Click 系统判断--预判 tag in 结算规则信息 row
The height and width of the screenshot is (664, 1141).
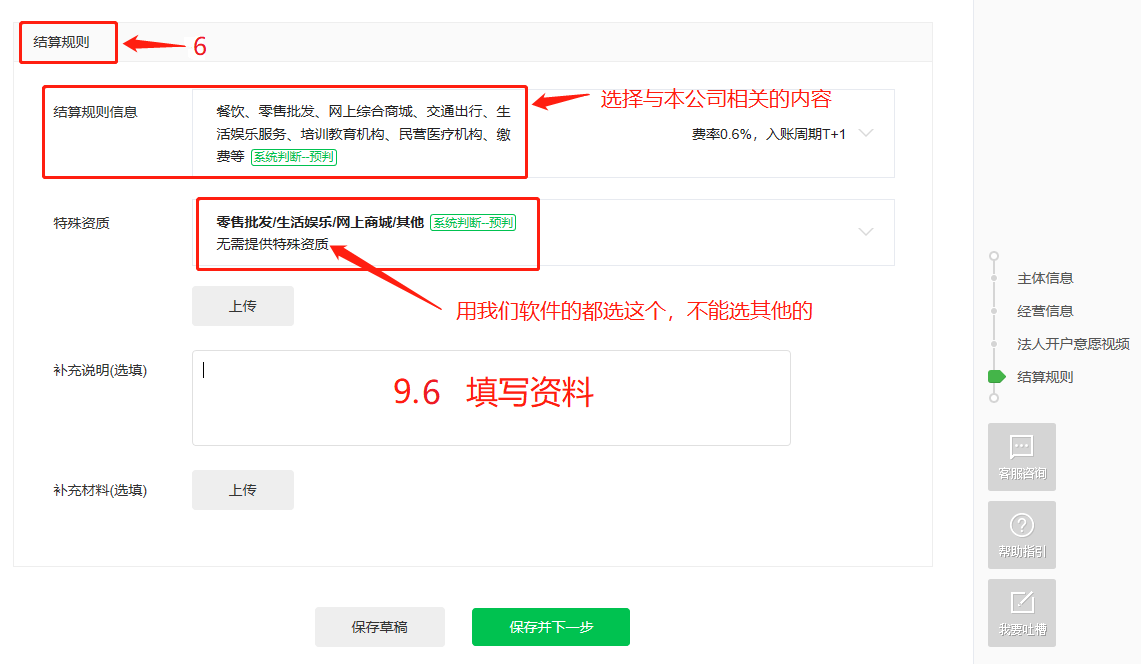point(294,157)
